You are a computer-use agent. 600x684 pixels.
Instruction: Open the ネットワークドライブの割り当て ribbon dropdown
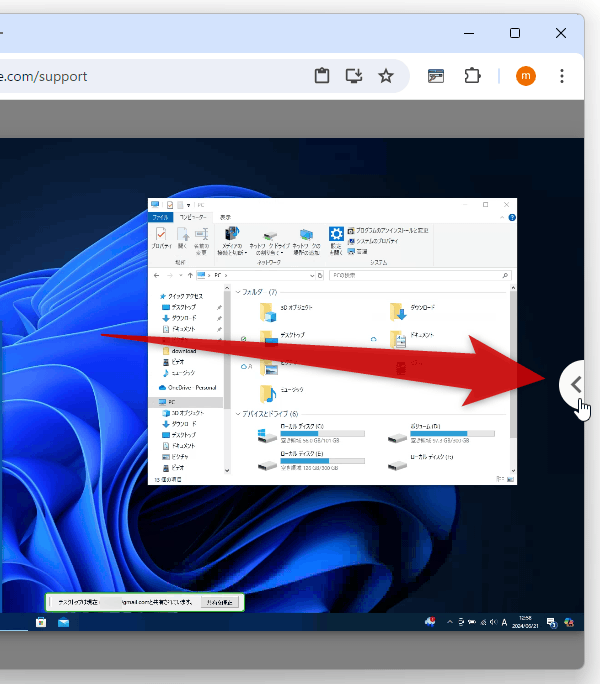(270, 243)
